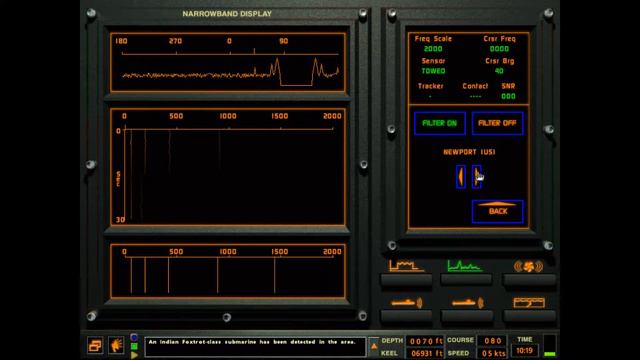The width and height of the screenshot is (640, 360).
Task: Click the Freq Scale value 2000
Action: click(433, 49)
